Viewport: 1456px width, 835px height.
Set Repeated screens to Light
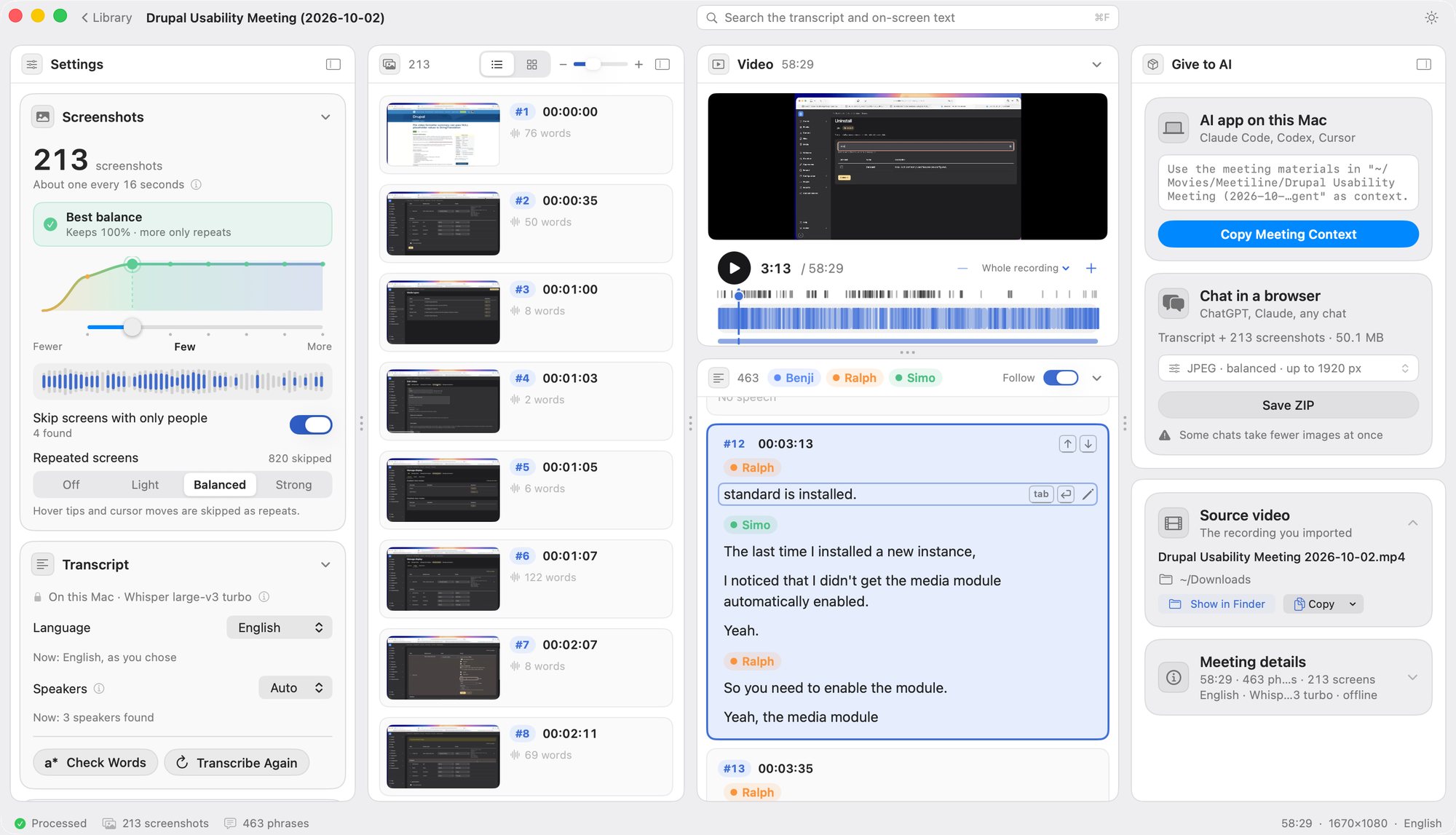click(x=145, y=484)
